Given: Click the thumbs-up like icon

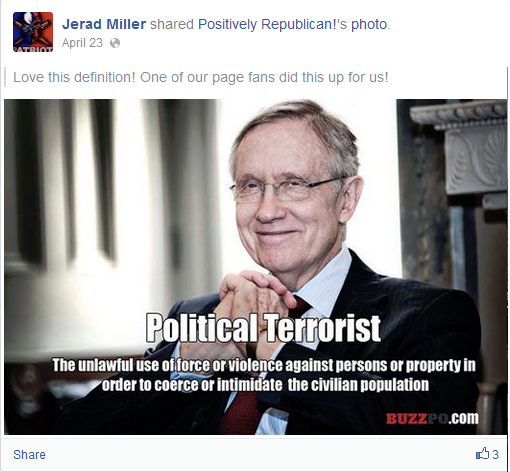Looking at the screenshot, I should pos(482,454).
